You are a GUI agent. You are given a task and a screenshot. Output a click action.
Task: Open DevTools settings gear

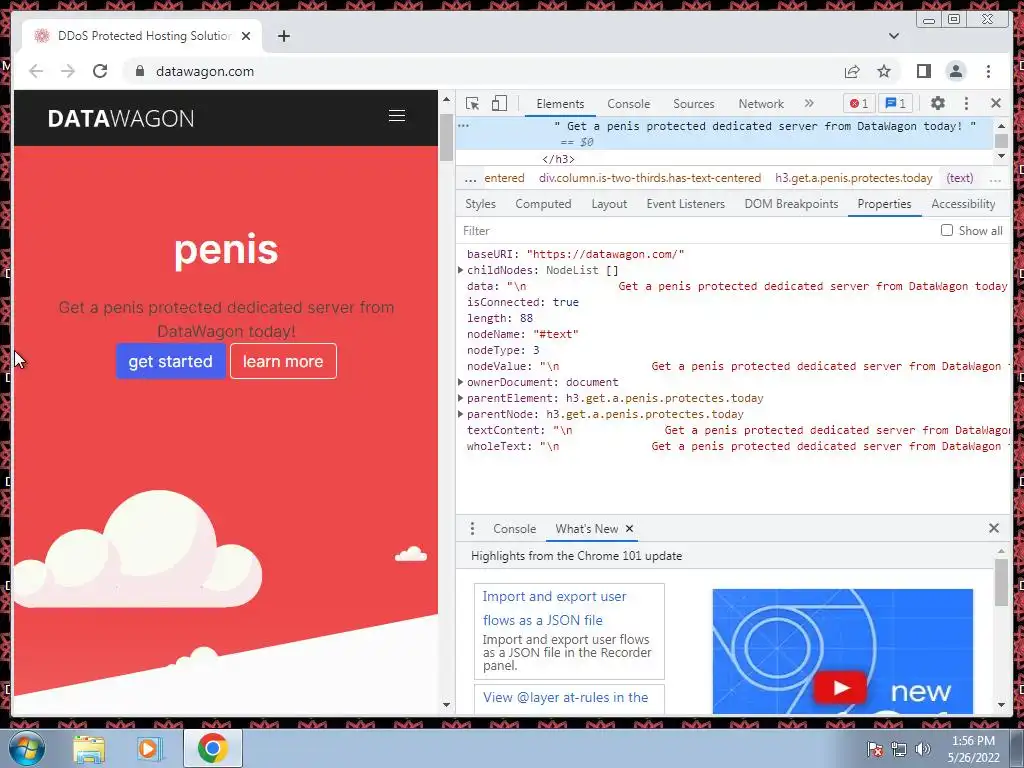click(x=938, y=103)
